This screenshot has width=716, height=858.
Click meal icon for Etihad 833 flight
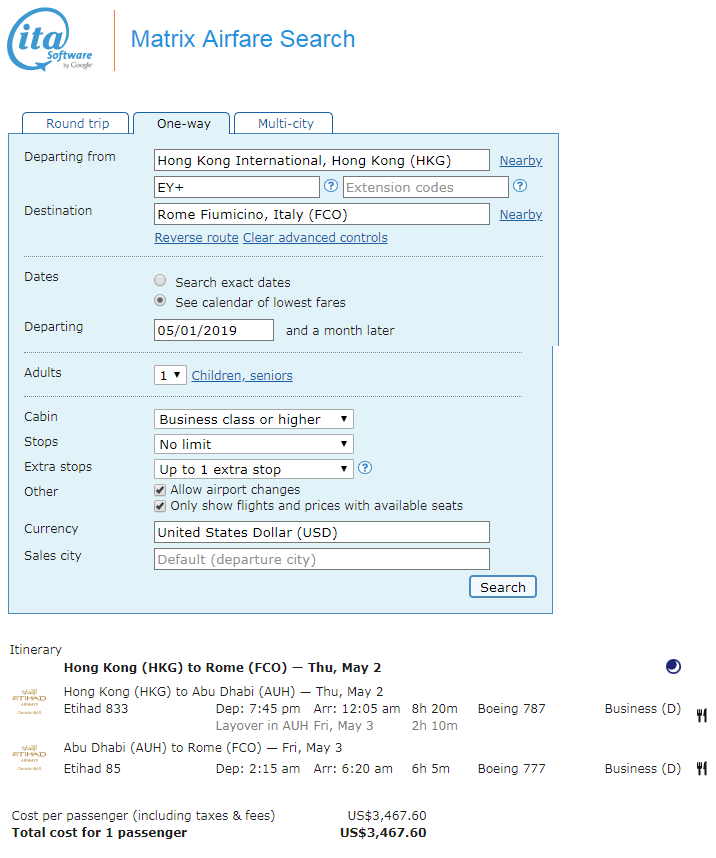point(702,715)
